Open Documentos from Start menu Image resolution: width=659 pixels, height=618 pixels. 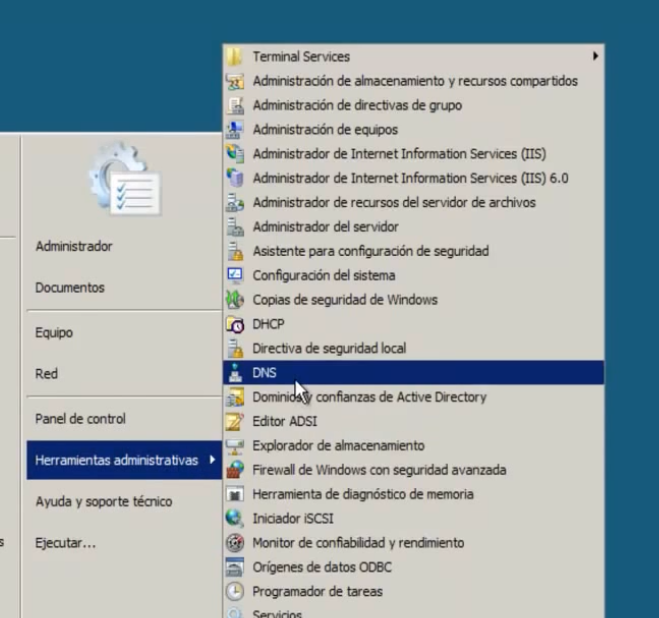(70, 288)
